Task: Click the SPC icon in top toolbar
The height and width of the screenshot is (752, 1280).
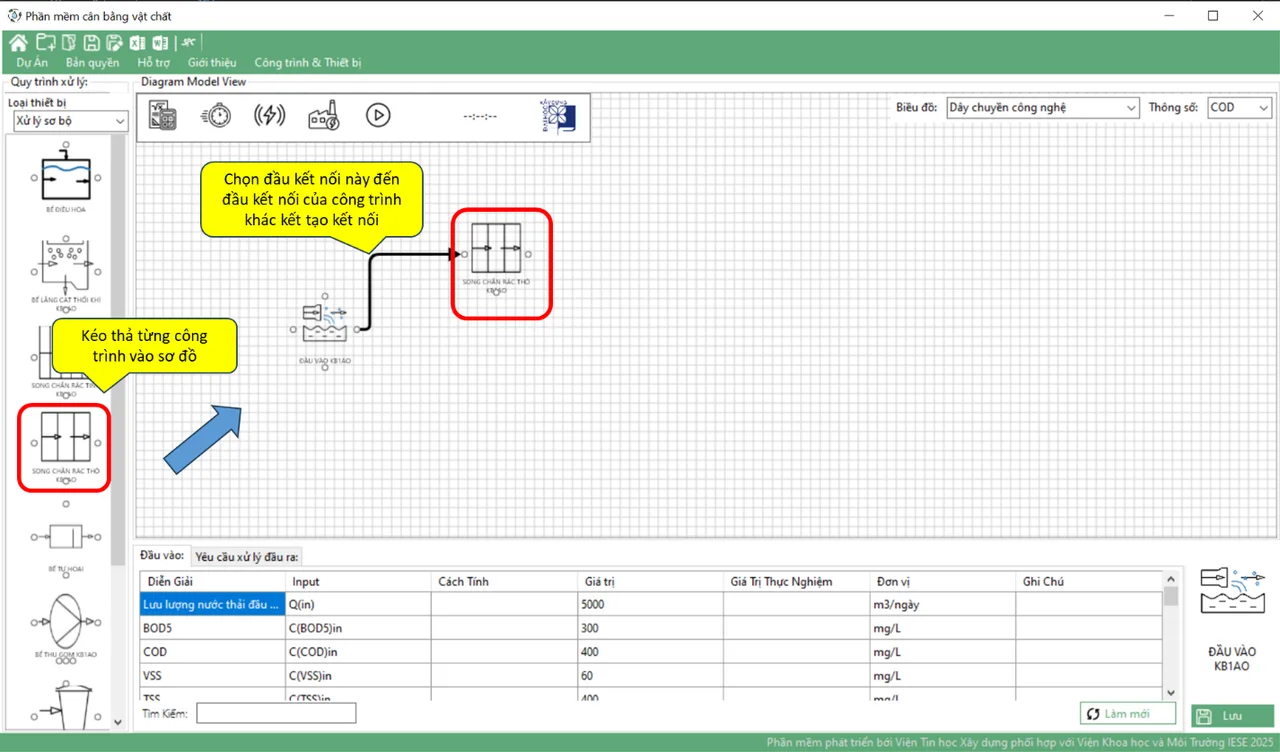Action: (188, 42)
